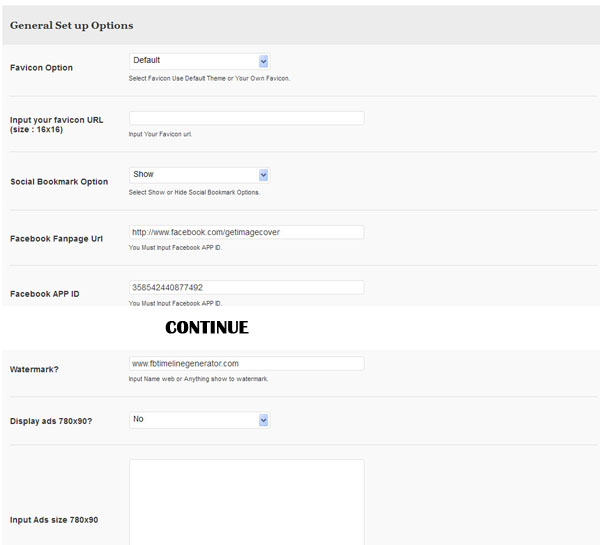
Task: Open the Social Bookmark Option dropdown
Action: (199, 175)
